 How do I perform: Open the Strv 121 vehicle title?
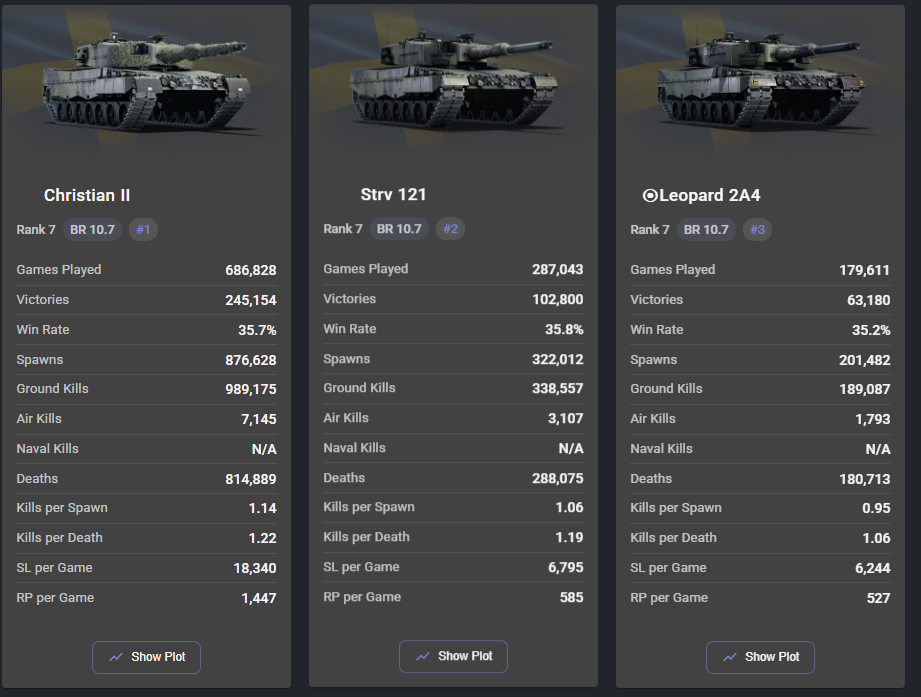point(393,195)
